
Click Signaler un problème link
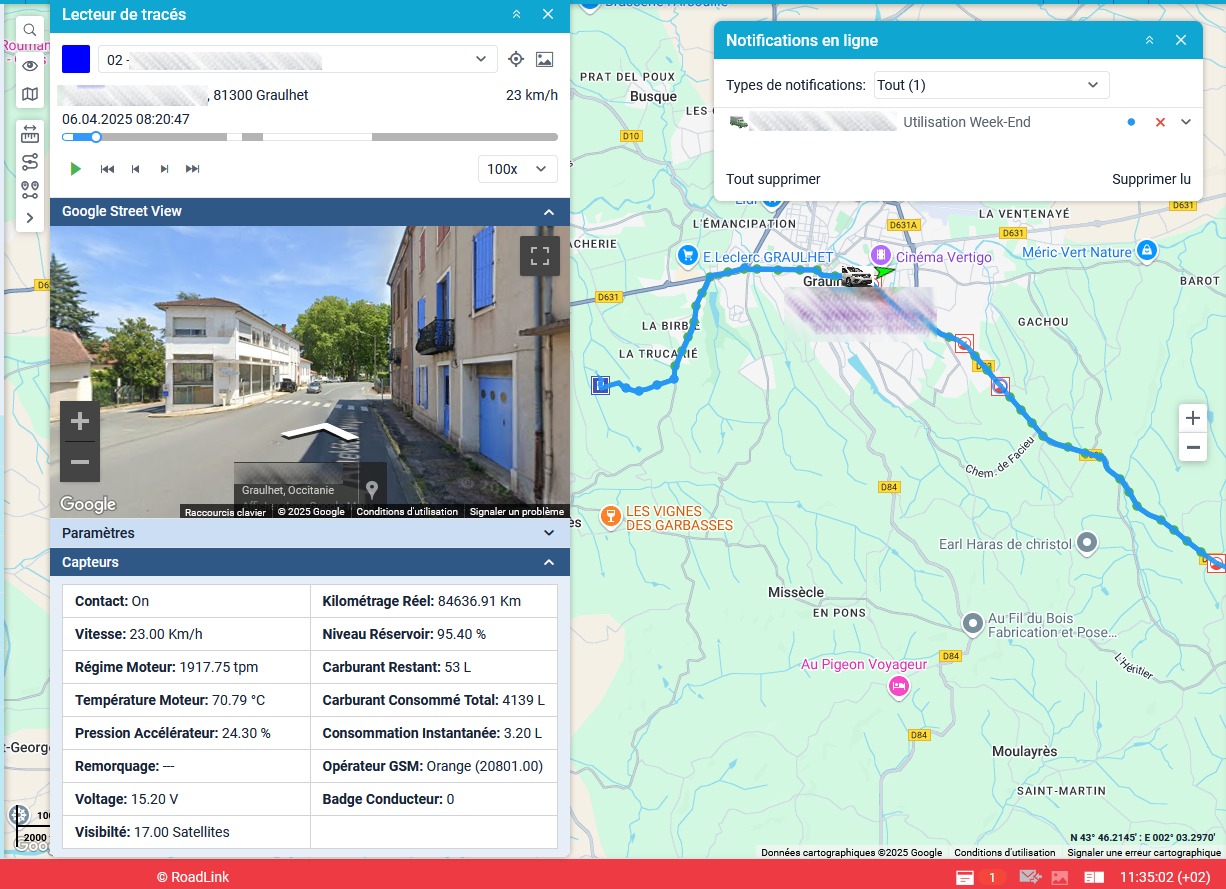pos(519,512)
